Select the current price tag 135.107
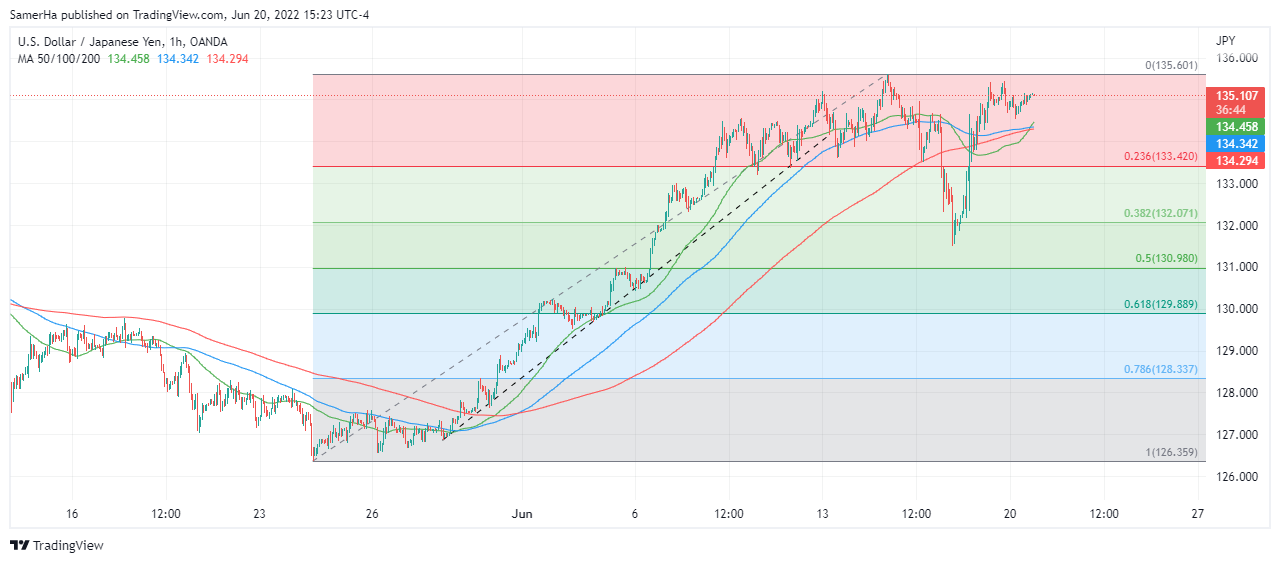1280x563 pixels. [1236, 96]
